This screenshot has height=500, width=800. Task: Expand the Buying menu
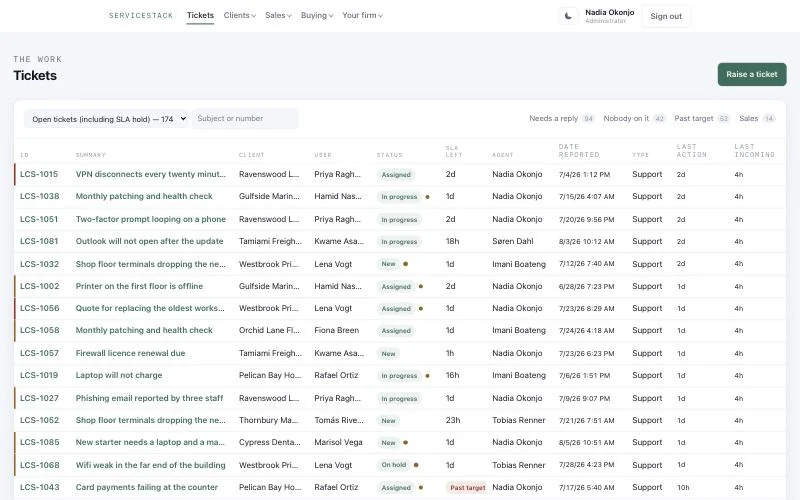[x=317, y=15]
